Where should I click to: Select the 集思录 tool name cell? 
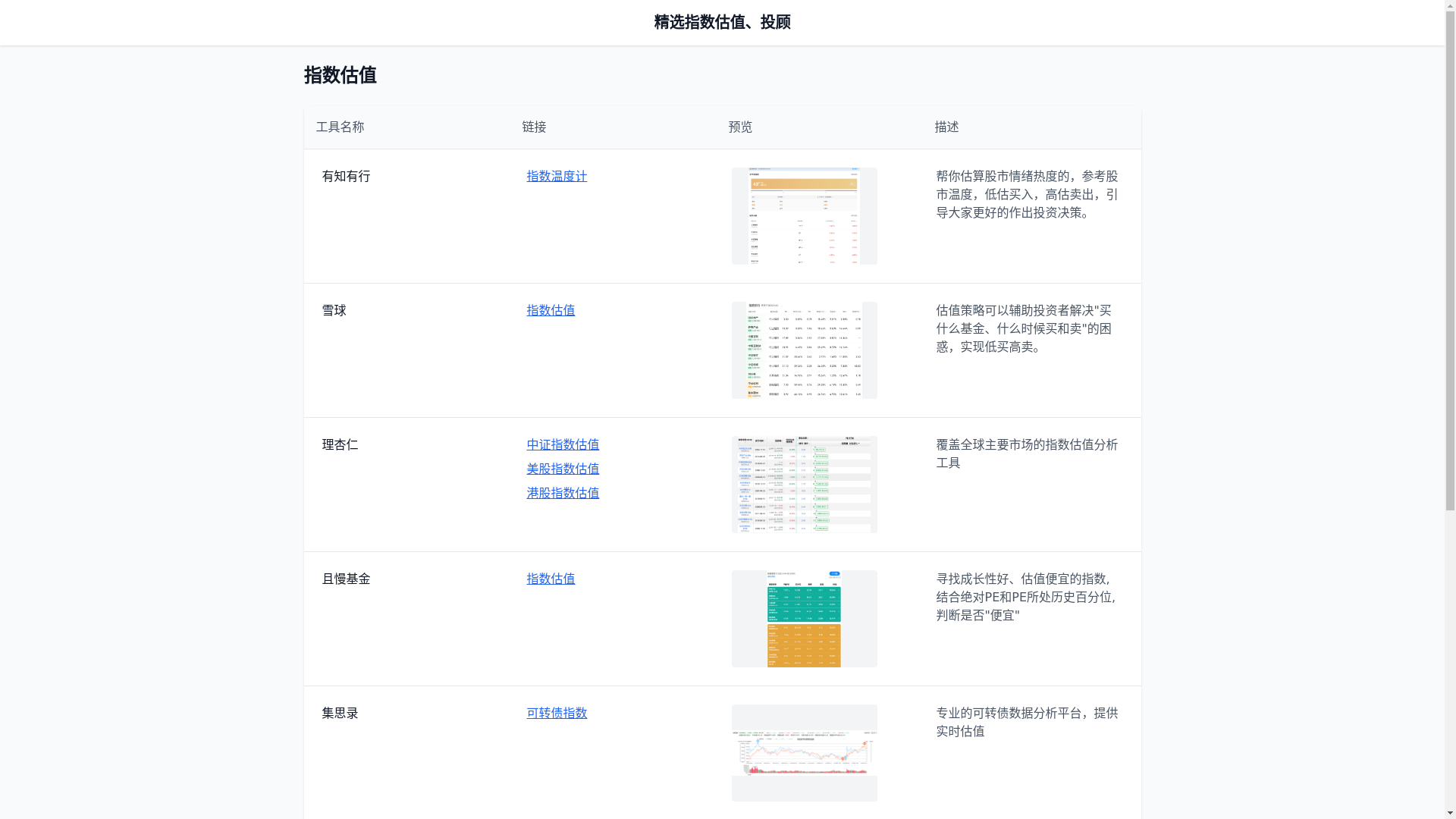(340, 713)
